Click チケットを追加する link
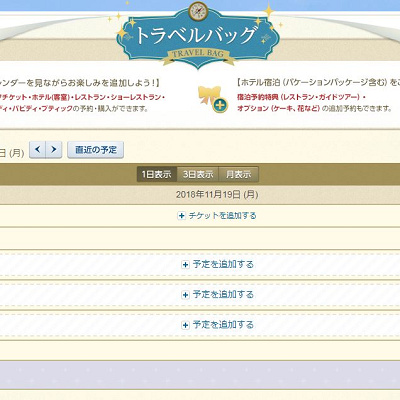This screenshot has height=400, width=400. click(222, 216)
